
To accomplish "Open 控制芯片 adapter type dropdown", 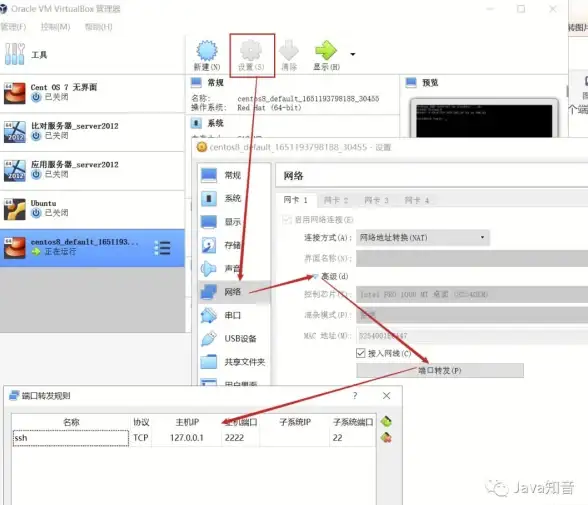I will pyautogui.click(x=472, y=294).
